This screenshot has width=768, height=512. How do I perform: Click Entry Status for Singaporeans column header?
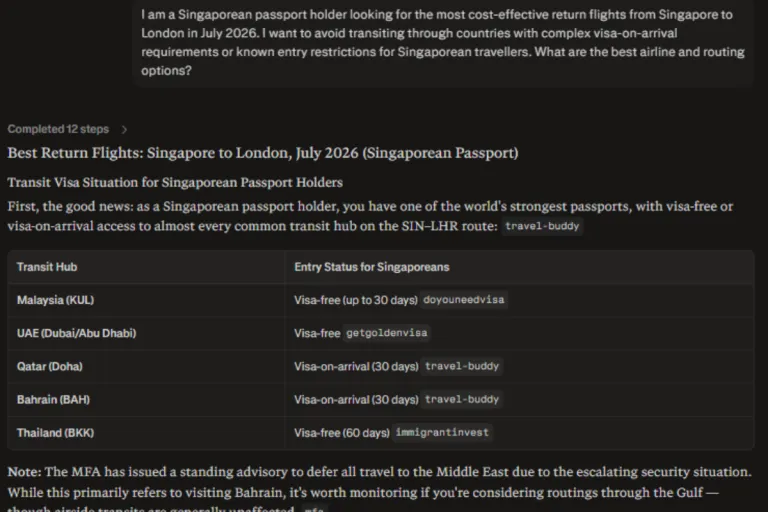[x=371, y=267]
